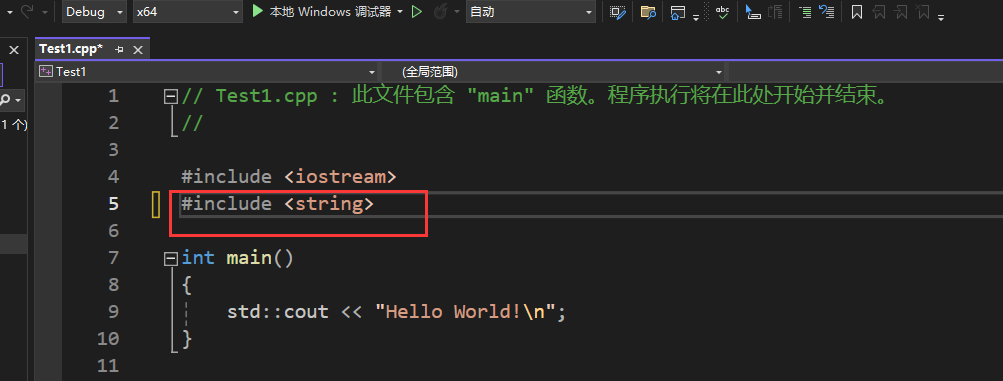
Task: Open the 自动 debug target dropdown
Action: pyautogui.click(x=530, y=12)
